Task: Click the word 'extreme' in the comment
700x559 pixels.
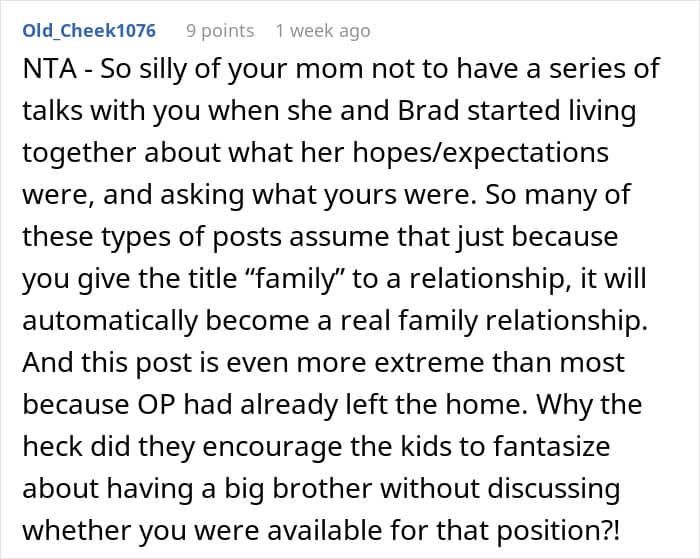Action: pyautogui.click(x=428, y=363)
